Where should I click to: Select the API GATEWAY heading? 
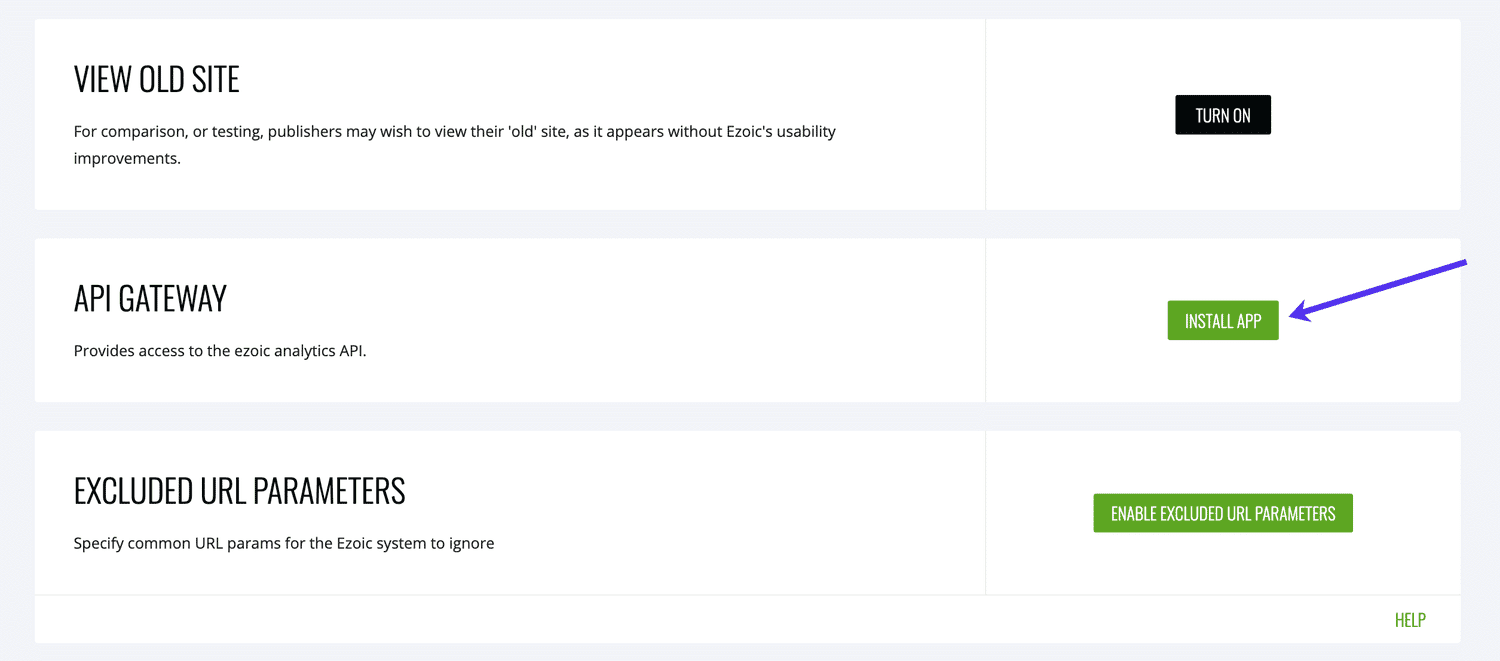pos(150,298)
